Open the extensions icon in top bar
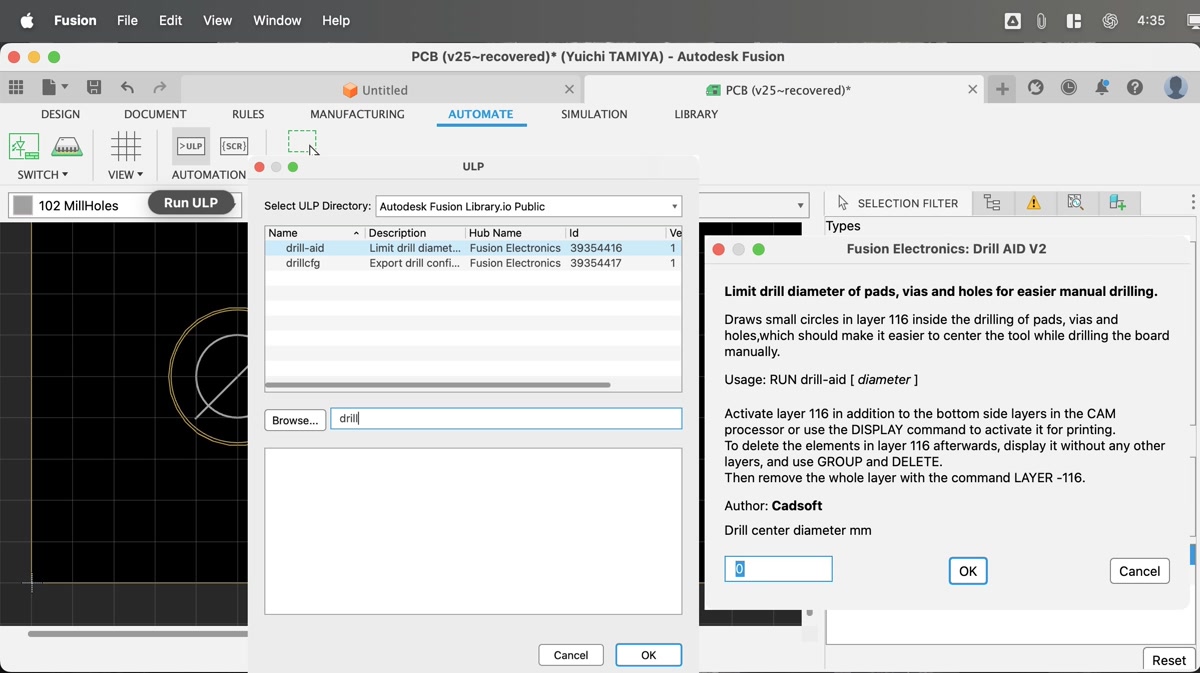Screen dimensions: 1200x673 pyautogui.click(x=1036, y=88)
